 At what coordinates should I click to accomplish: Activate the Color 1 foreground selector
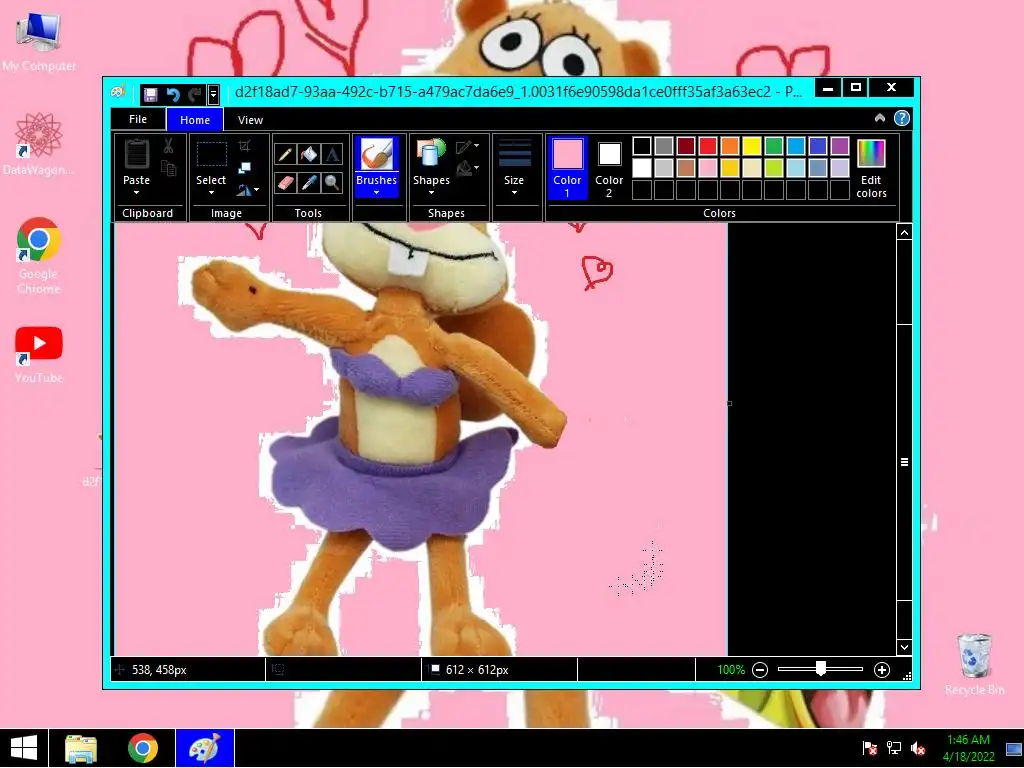[567, 168]
